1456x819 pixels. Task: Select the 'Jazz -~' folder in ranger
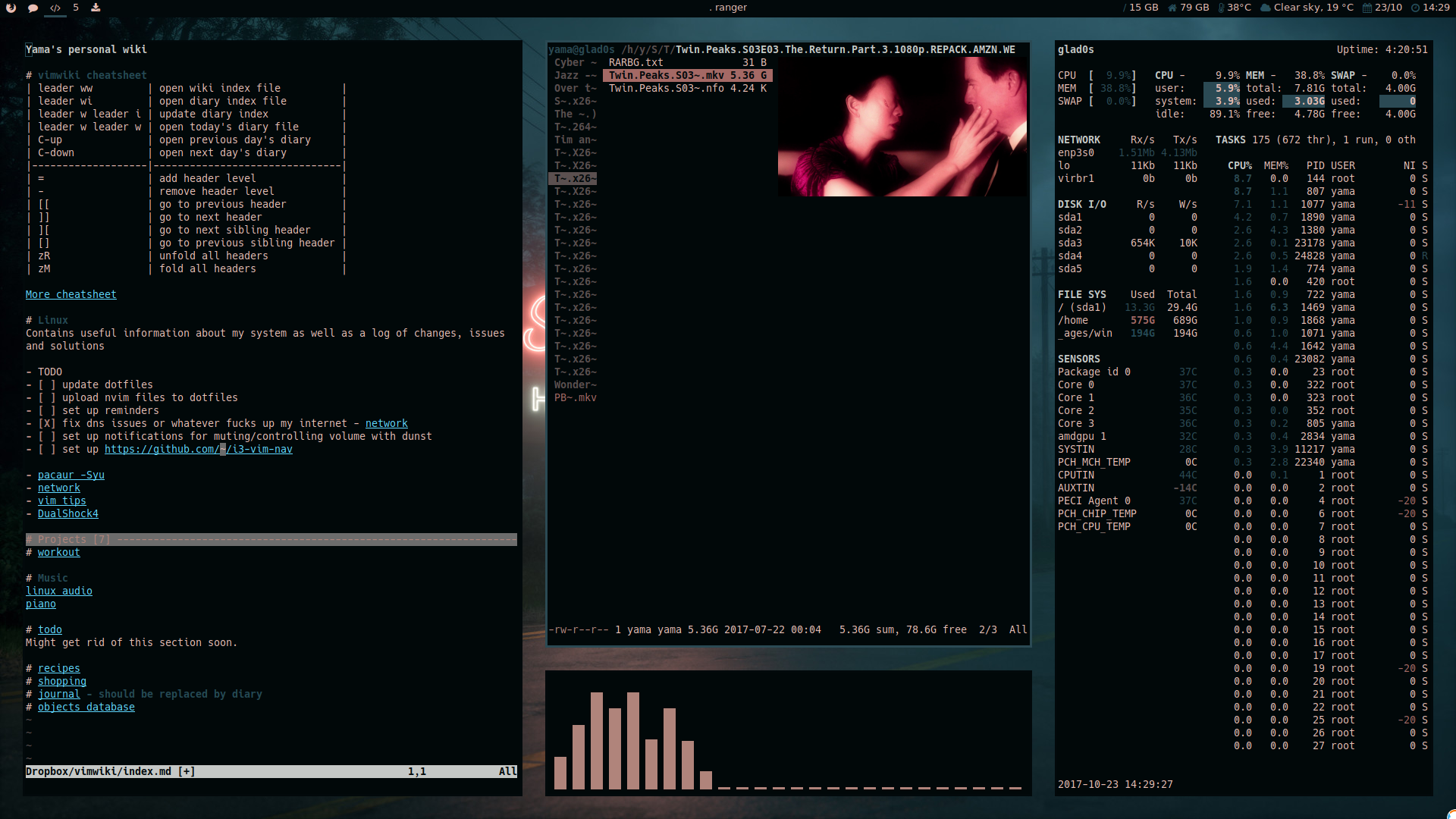[x=574, y=75]
